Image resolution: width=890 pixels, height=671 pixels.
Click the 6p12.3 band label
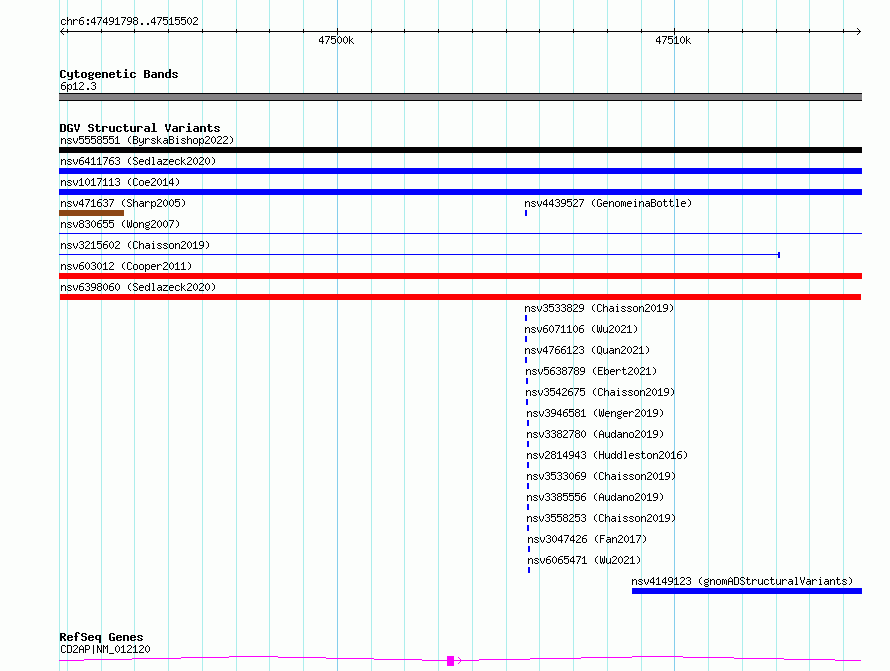pos(78,86)
